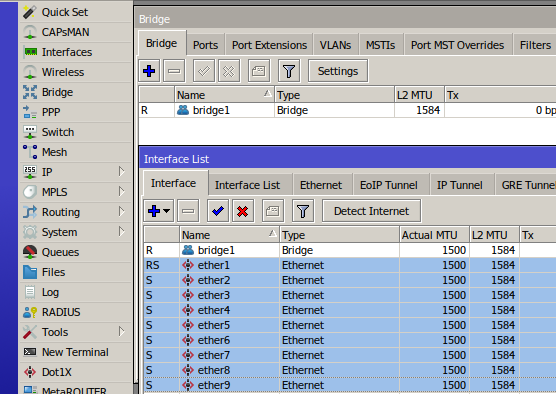
Task: Sort Interface List by Type column
Action: point(339,235)
